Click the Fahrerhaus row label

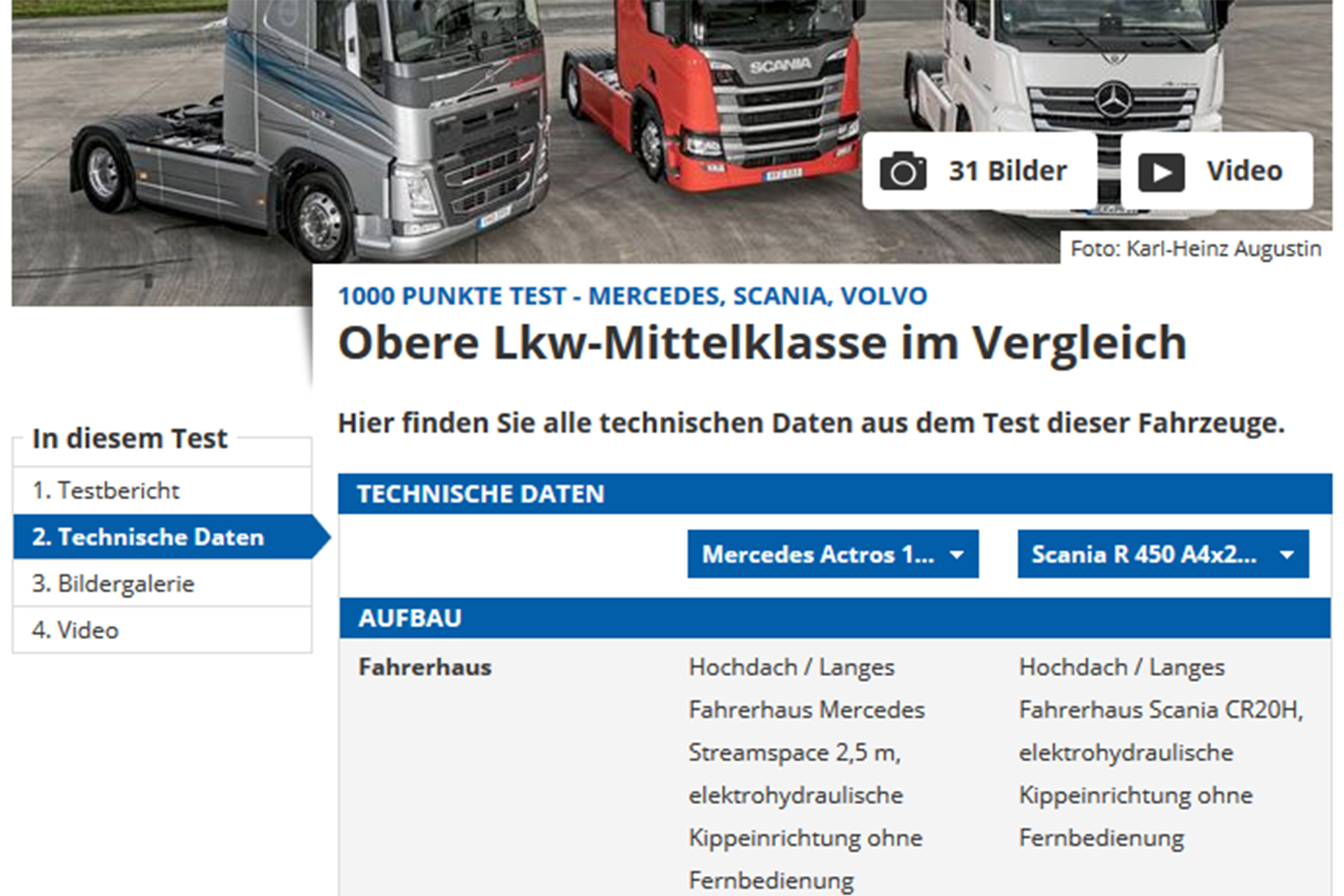[x=425, y=668]
